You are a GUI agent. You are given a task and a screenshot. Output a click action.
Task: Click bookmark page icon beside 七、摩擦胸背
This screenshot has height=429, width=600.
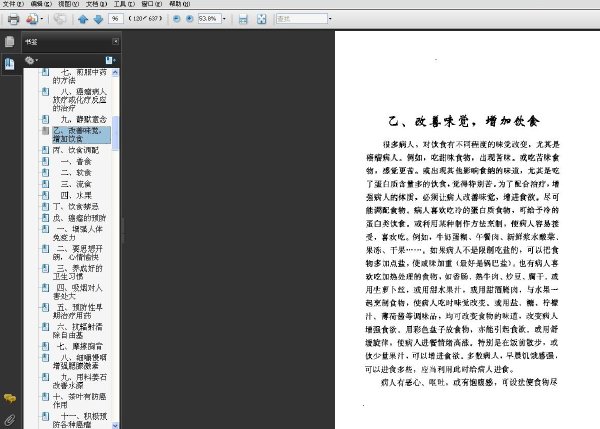tap(45, 346)
